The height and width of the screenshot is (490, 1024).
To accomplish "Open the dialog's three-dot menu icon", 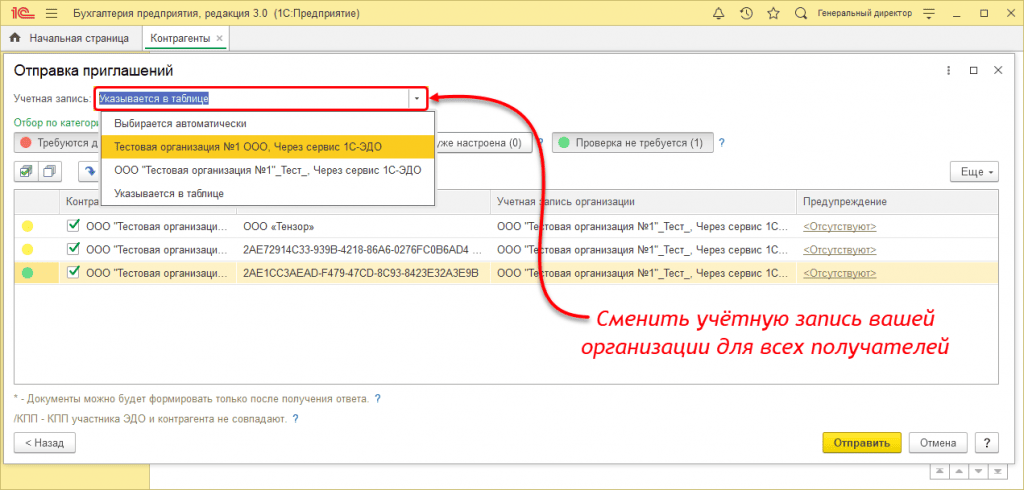I will 948,71.
